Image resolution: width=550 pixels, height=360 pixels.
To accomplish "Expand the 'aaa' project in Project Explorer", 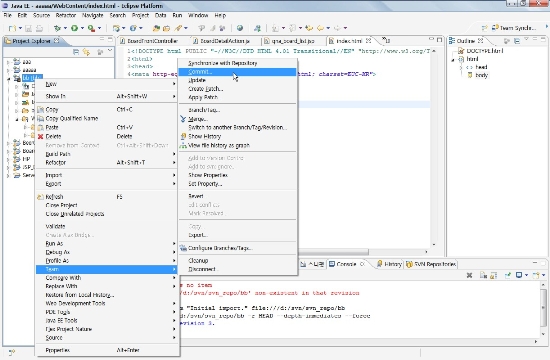I will [x=8, y=62].
